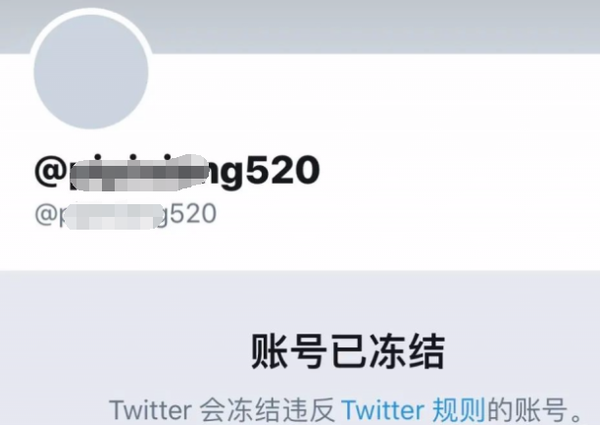This screenshot has height=425, width=600.
Task: Select the bold display name ending in g520
Action: click(177, 171)
